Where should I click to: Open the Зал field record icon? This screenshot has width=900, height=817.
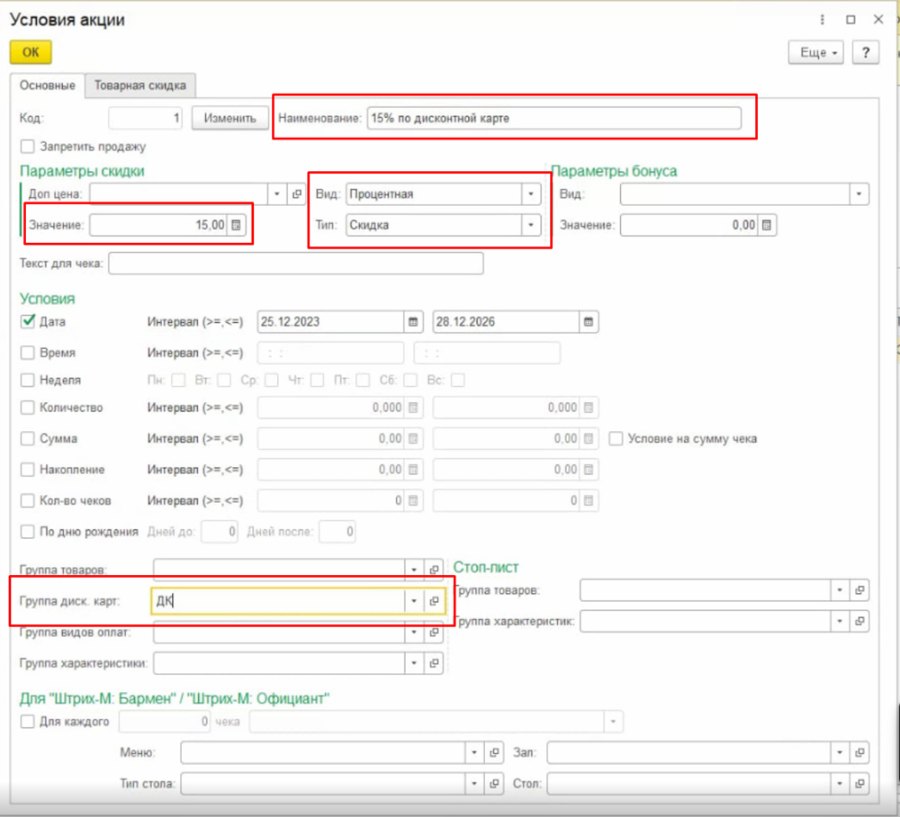pyautogui.click(x=859, y=752)
